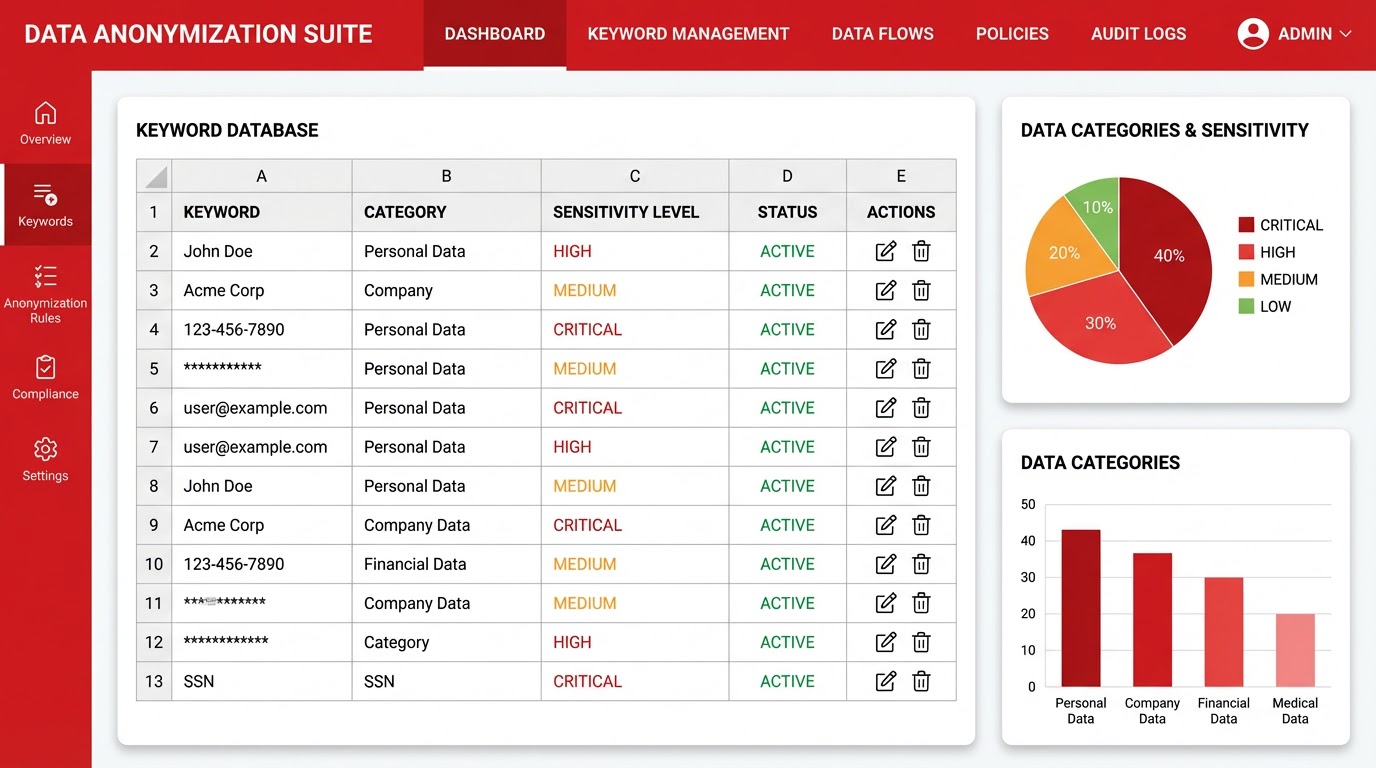The image size is (1376, 768).
Task: Click Data Anonymization Suite title
Action: coord(198,34)
